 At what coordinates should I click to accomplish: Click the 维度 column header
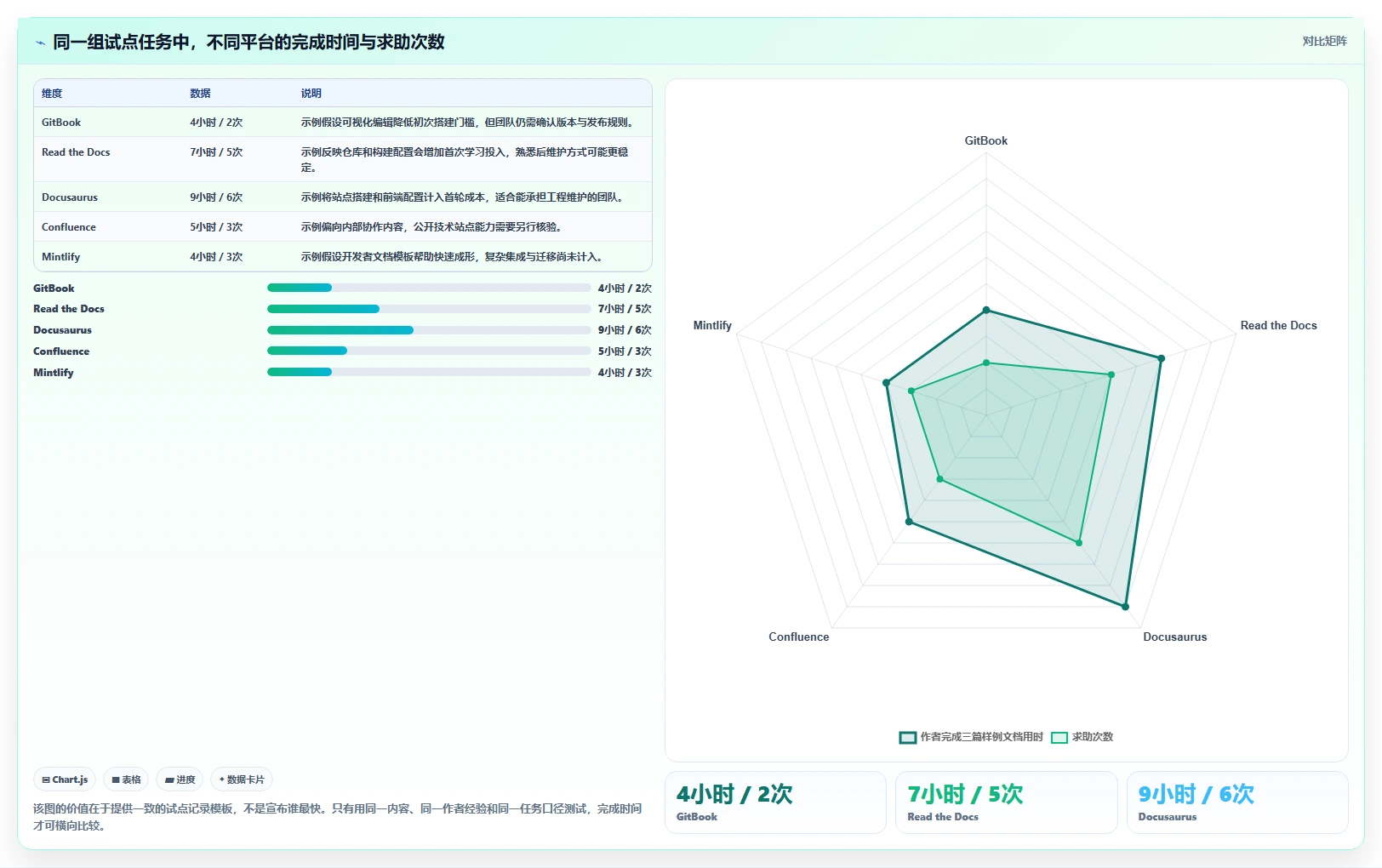52,94
